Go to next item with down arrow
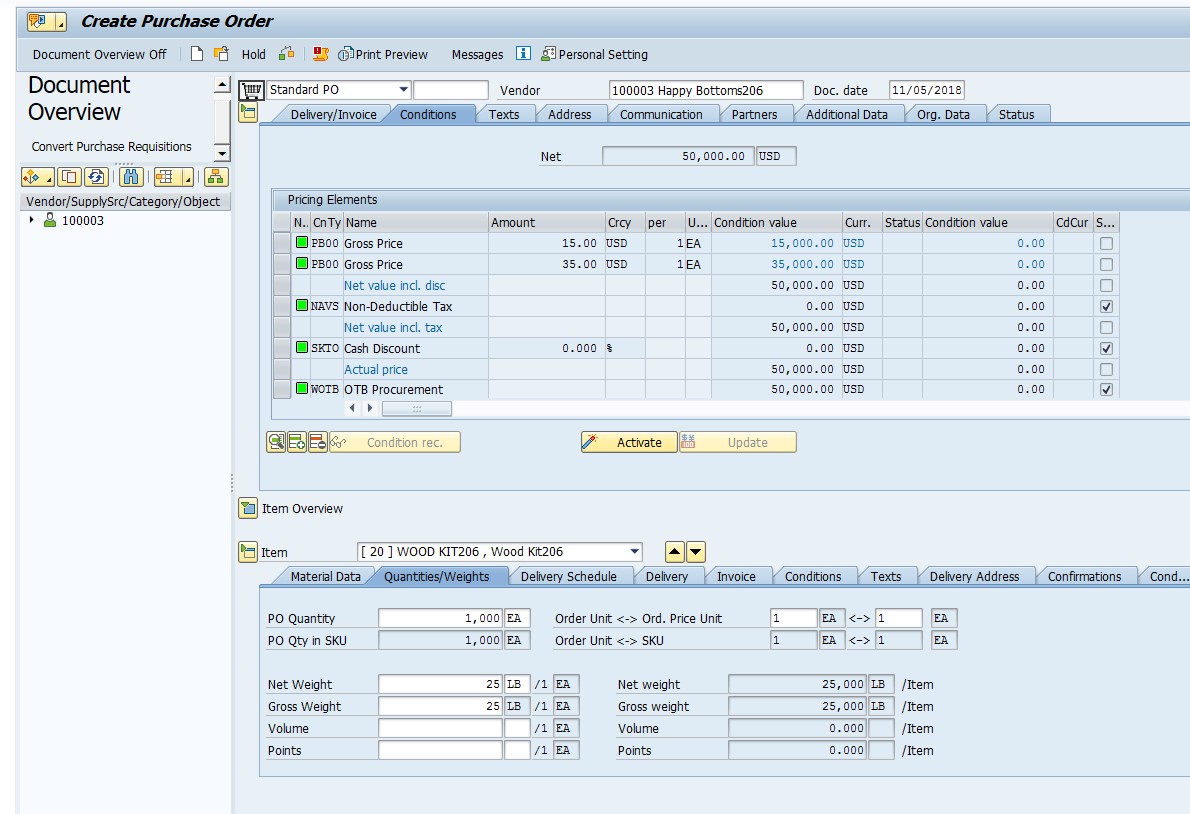This screenshot has height=814, width=1190. pos(696,552)
